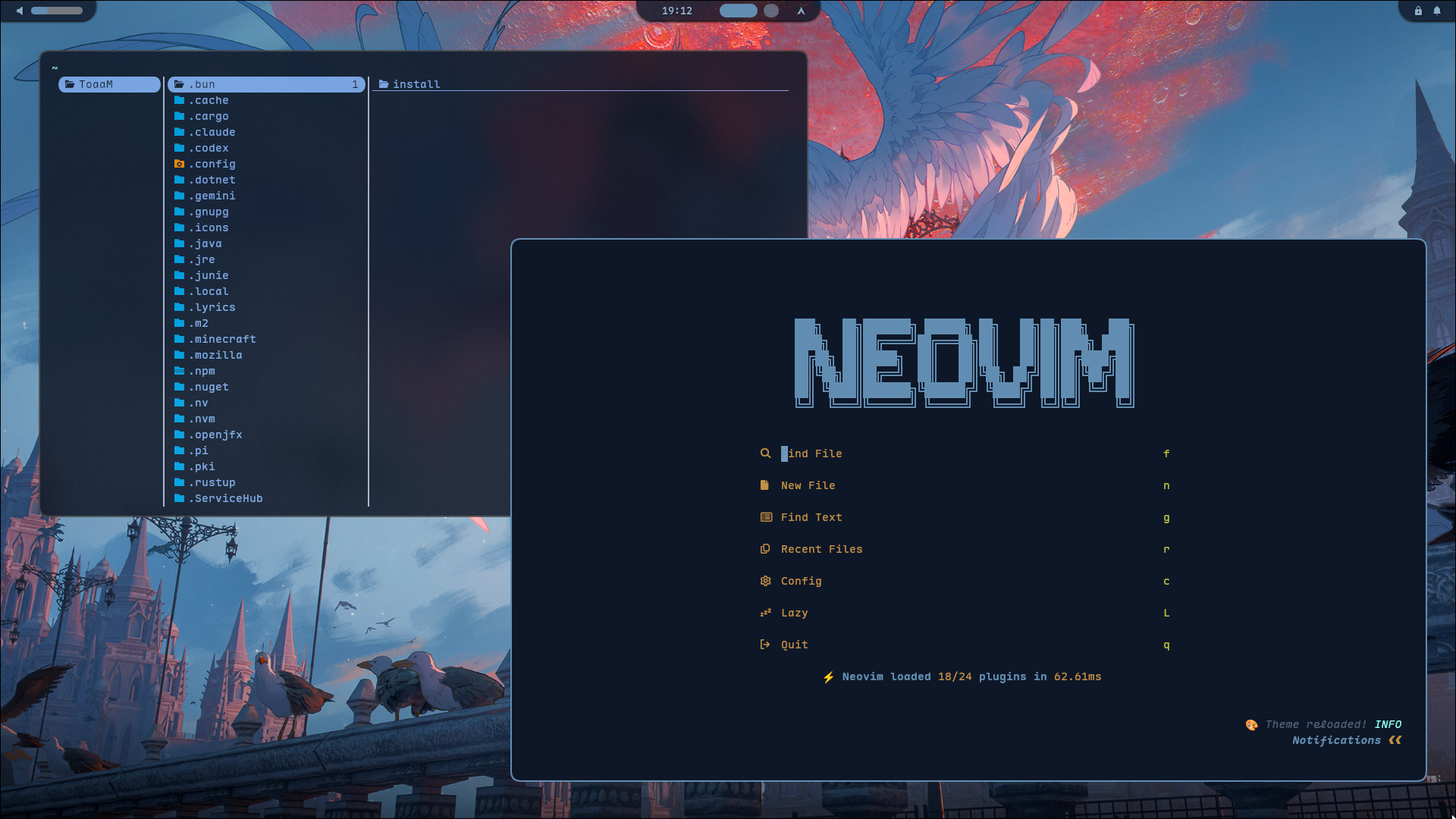Click the folder icon of .ServiceHub
Image resolution: width=1456 pixels, height=819 pixels.
pyautogui.click(x=179, y=498)
